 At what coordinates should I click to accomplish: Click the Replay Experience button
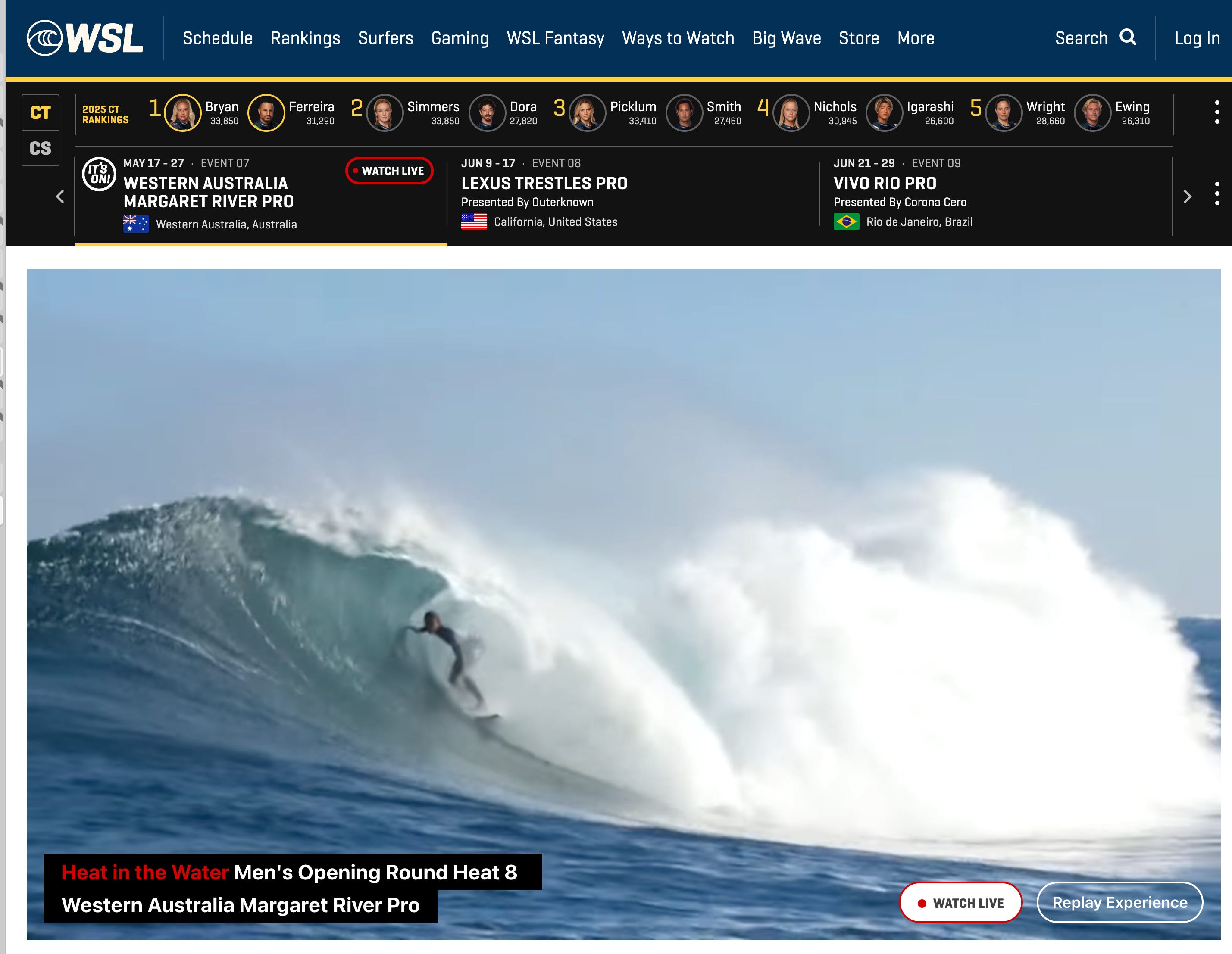click(x=1119, y=902)
